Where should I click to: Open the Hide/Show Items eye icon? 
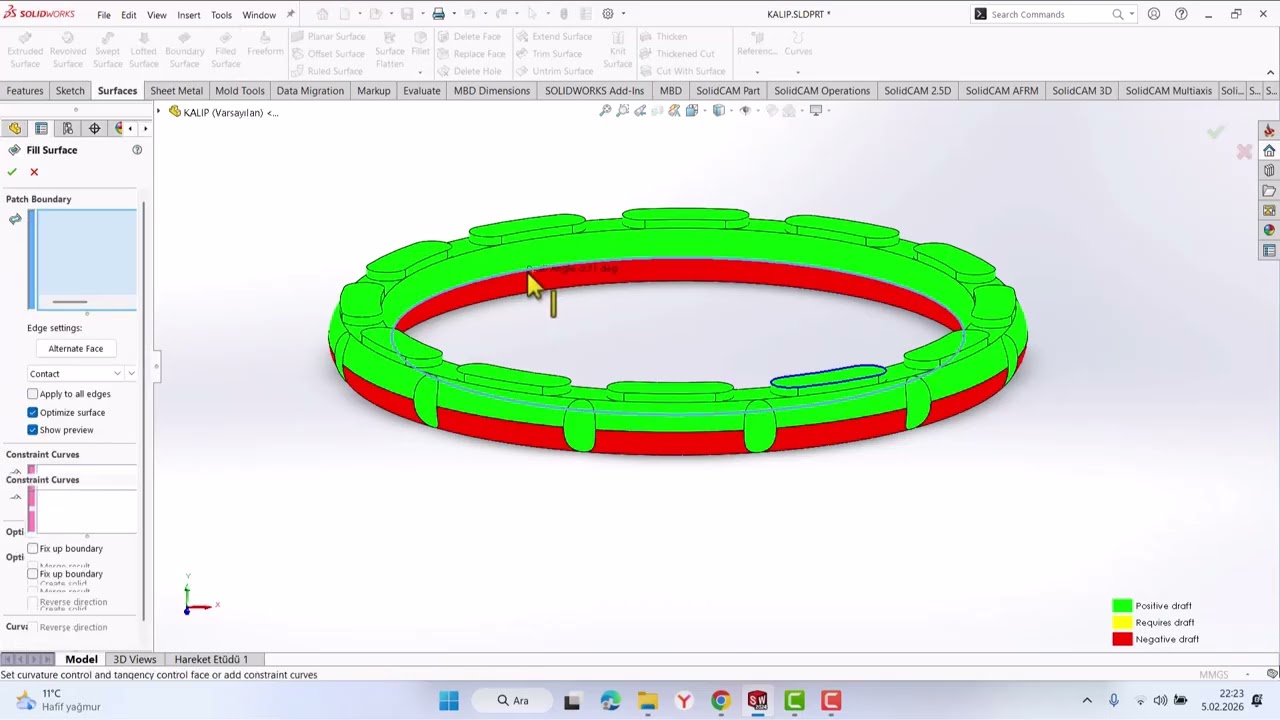(744, 110)
